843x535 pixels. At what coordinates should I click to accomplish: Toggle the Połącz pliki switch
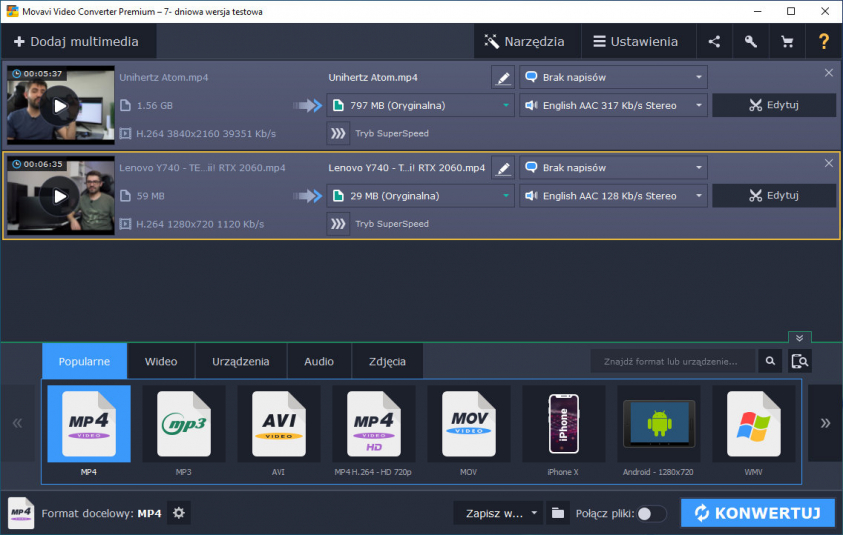[651, 514]
